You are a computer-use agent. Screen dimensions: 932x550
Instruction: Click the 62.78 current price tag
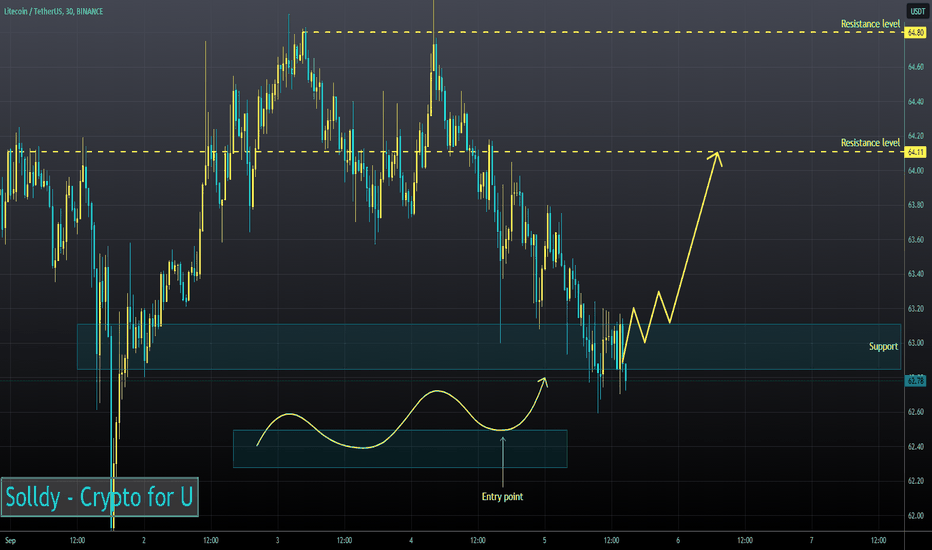915,381
